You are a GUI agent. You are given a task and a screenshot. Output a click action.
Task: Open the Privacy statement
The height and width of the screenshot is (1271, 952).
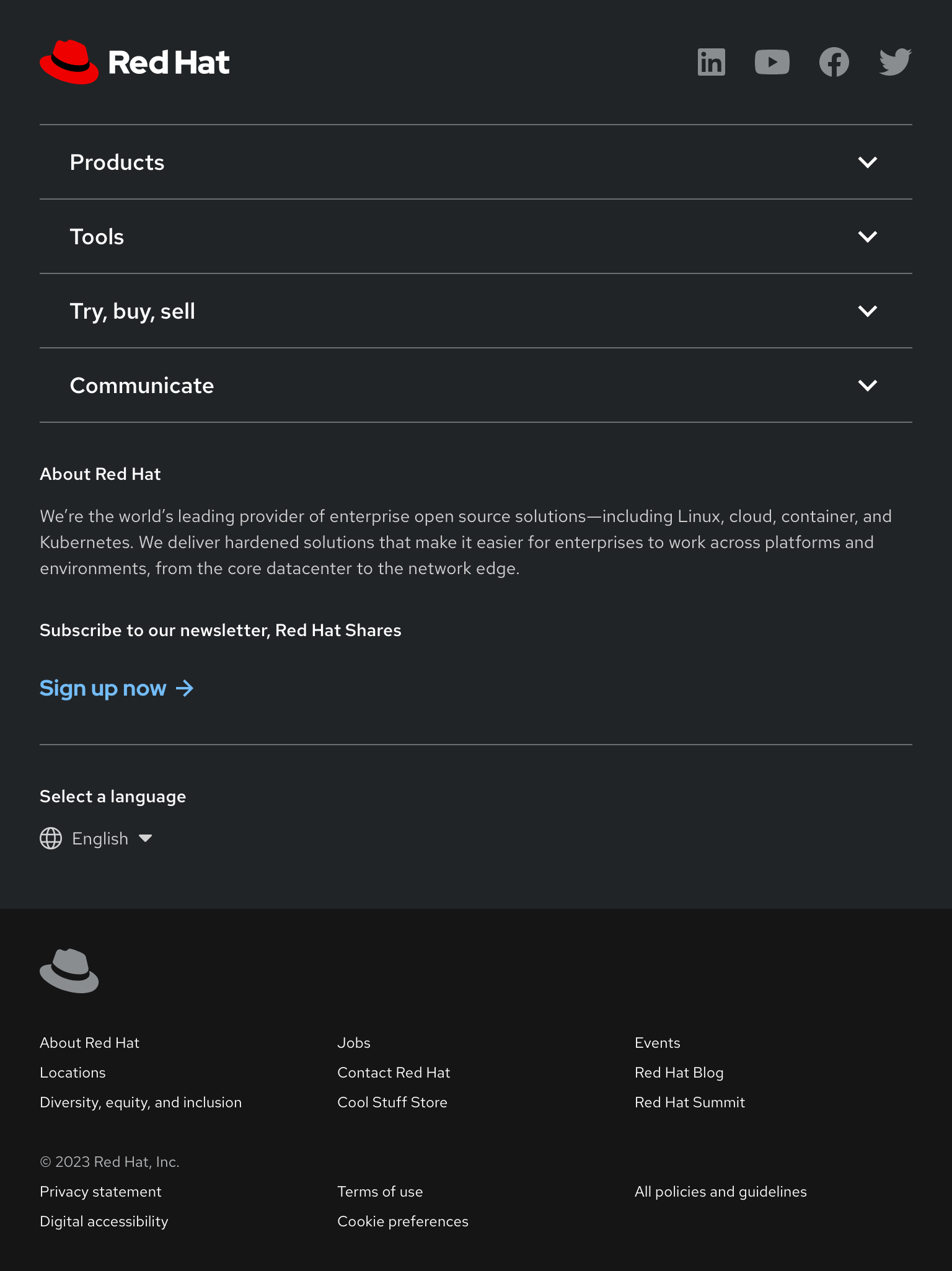pos(100,1192)
